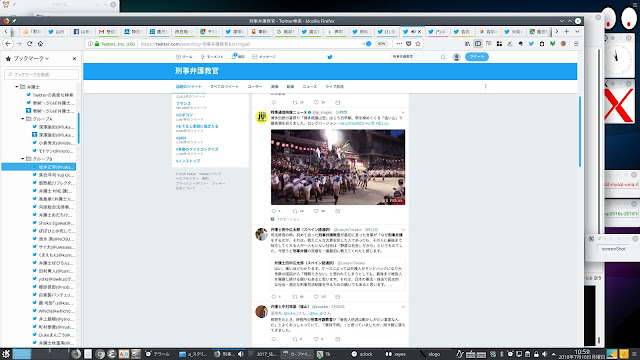
Task: Open desktop start menu icon
Action: click(x=6, y=354)
